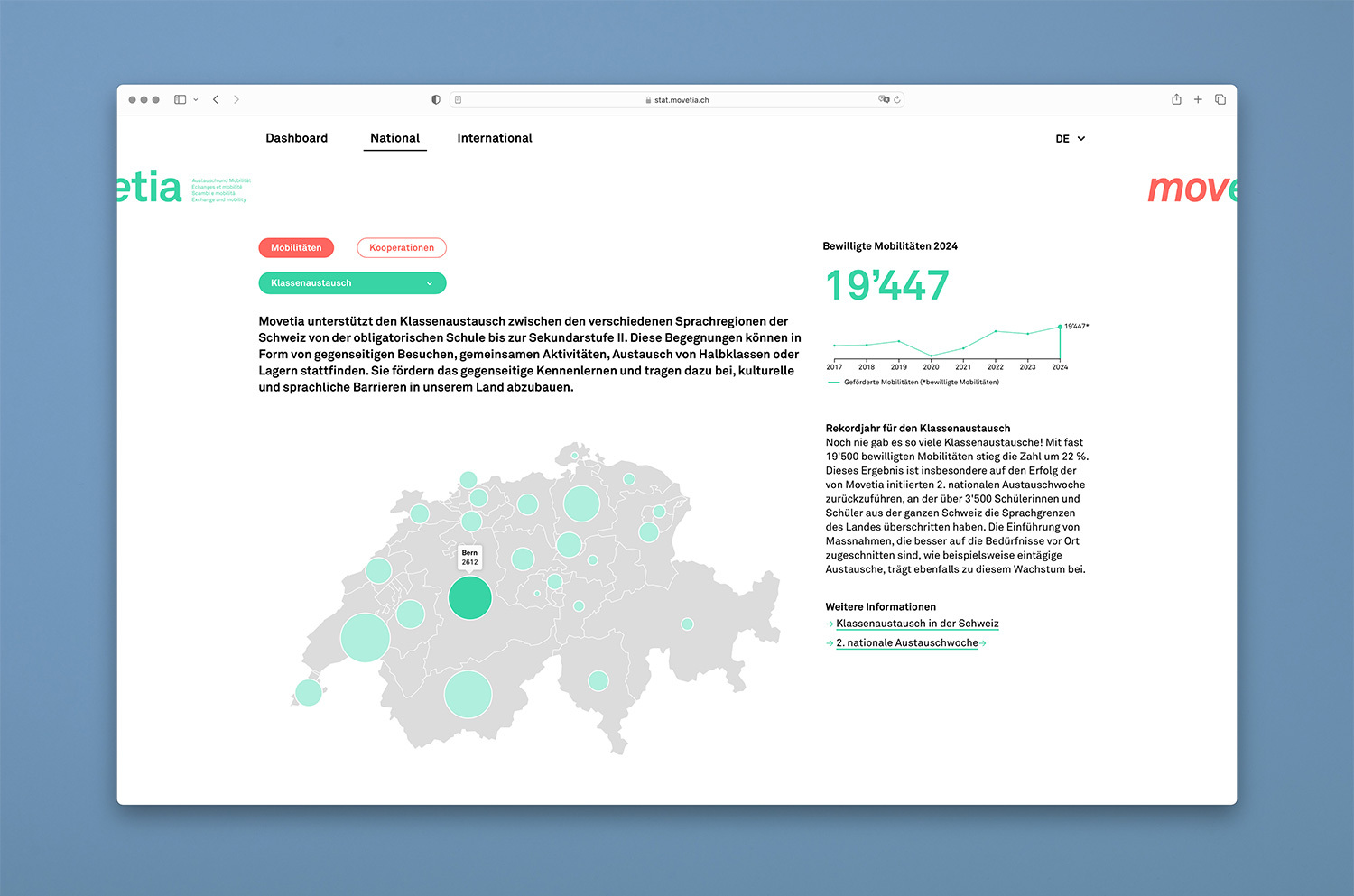Open the Reader view icon in address bar
Image resolution: width=1354 pixels, height=896 pixels.
(x=459, y=99)
